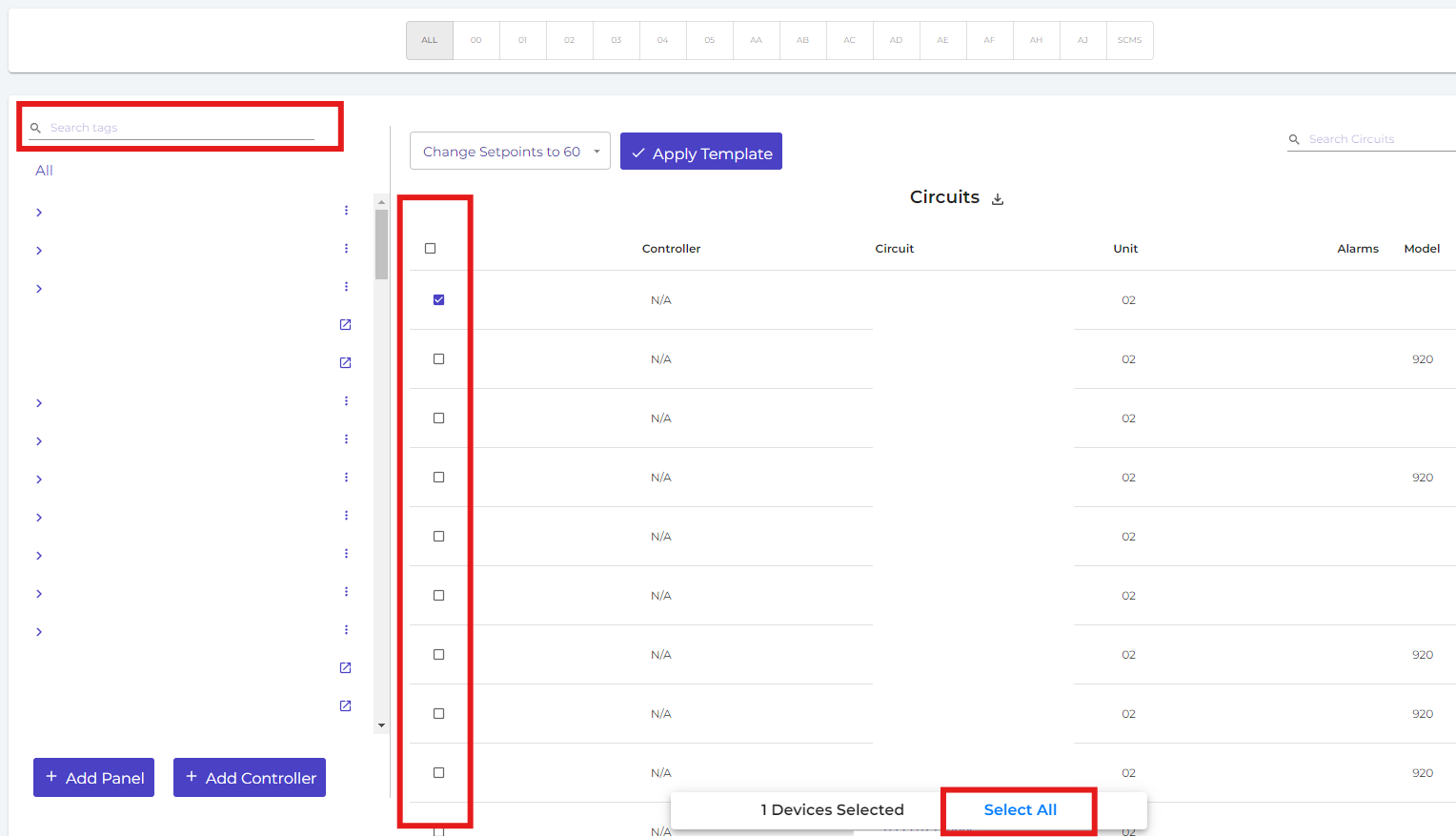
Task: Switch to the SCMS tab
Action: coord(1129,41)
